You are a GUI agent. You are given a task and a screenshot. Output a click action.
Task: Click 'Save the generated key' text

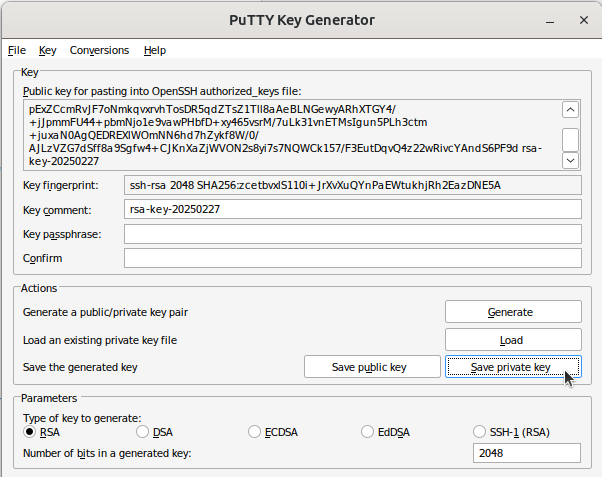click(80, 367)
